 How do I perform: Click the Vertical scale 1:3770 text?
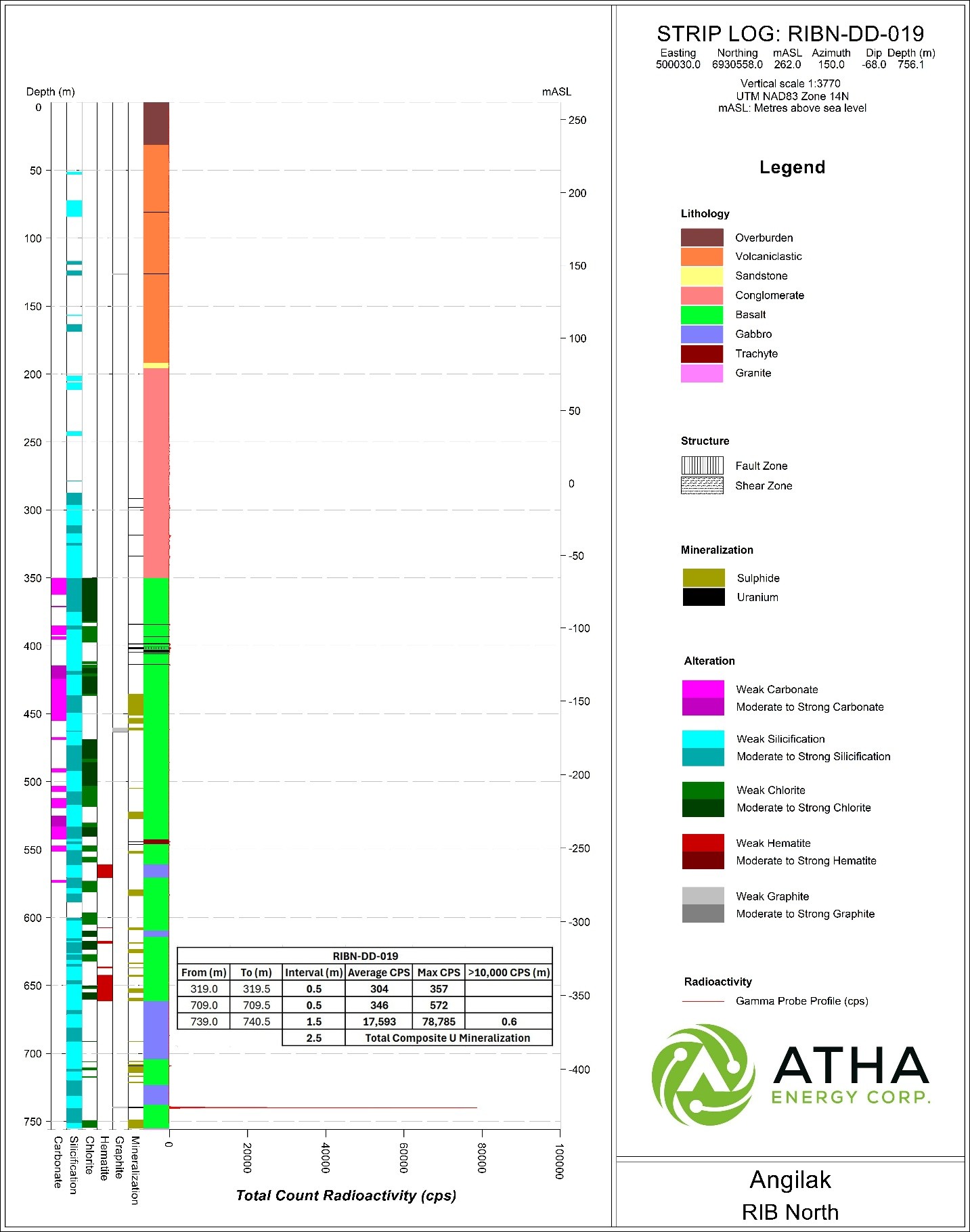791,84
